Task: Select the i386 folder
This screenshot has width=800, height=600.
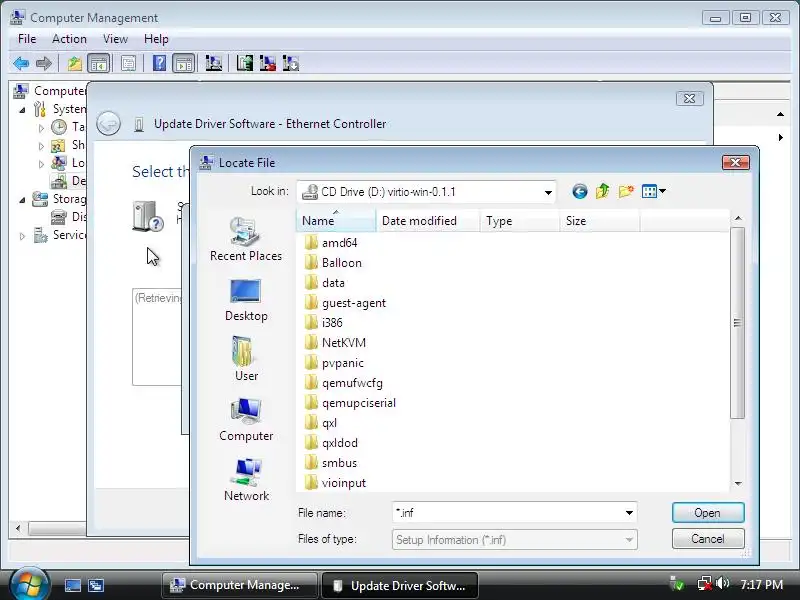Action: click(323, 323)
